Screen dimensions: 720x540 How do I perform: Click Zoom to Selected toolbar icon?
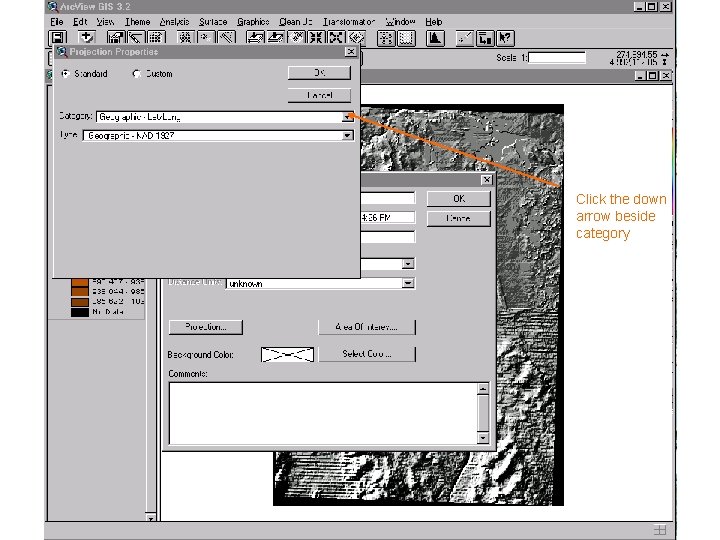[x=296, y=38]
